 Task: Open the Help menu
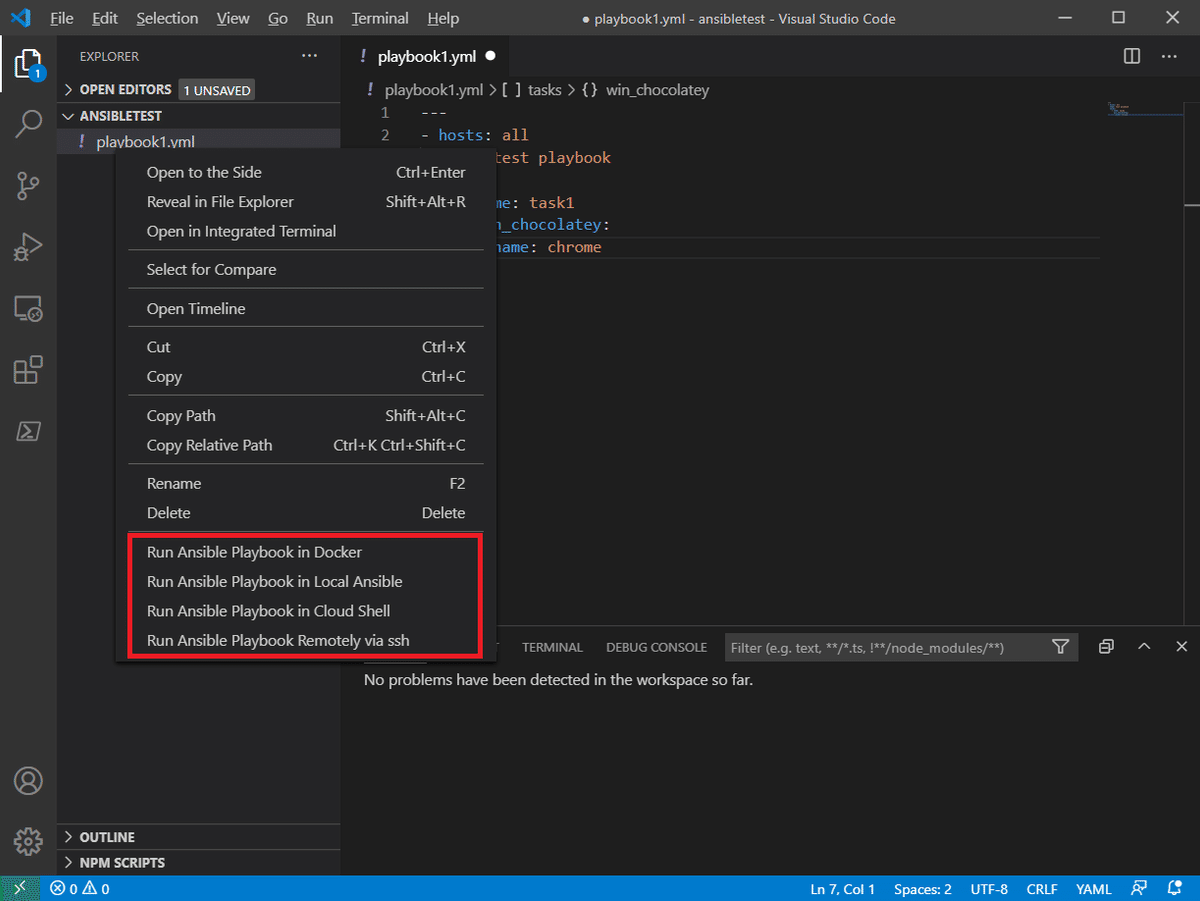pos(443,18)
